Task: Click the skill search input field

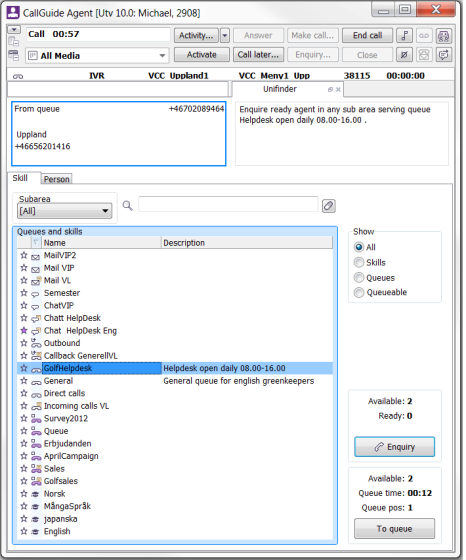Action: point(228,204)
